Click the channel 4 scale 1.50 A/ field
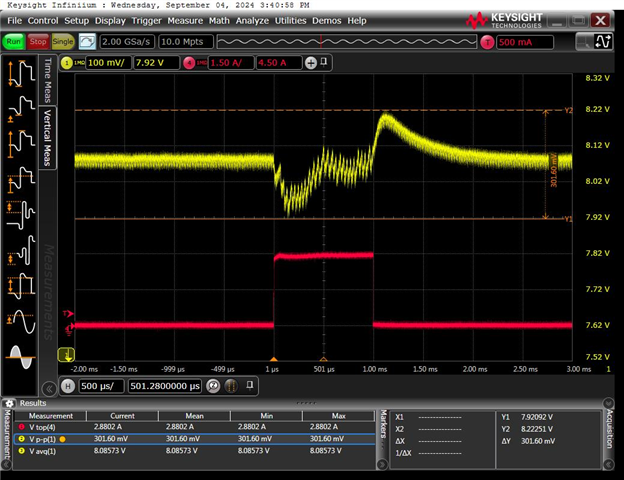 (x=231, y=63)
